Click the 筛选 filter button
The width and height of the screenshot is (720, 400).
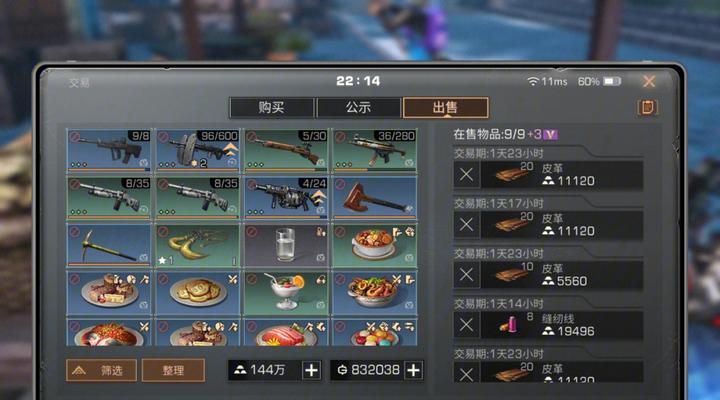point(101,370)
